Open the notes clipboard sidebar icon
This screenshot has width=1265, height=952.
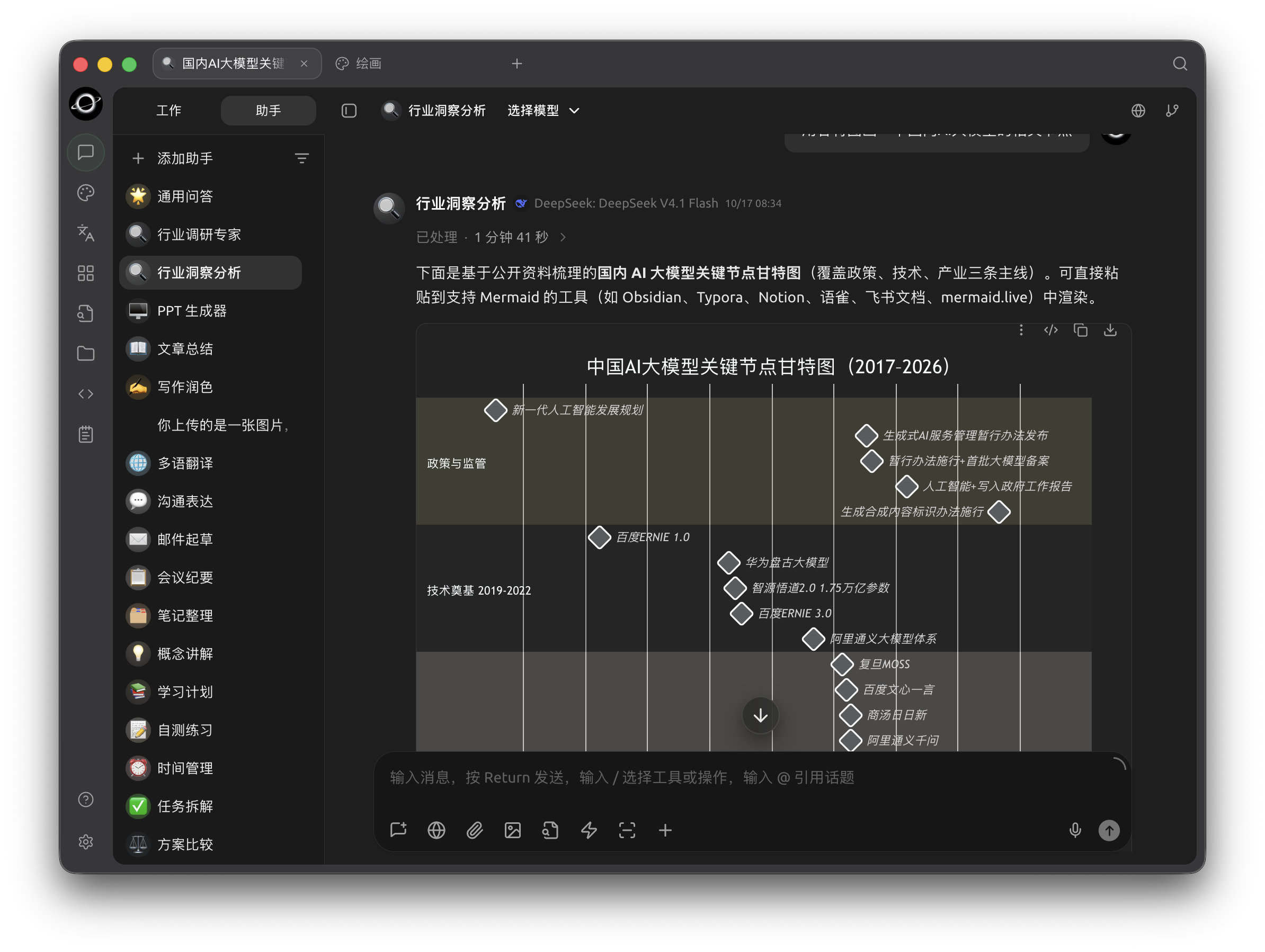coord(86,435)
